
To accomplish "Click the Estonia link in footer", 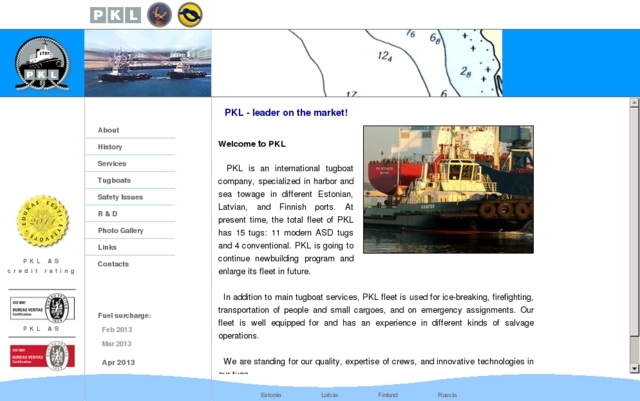I will pos(271,395).
